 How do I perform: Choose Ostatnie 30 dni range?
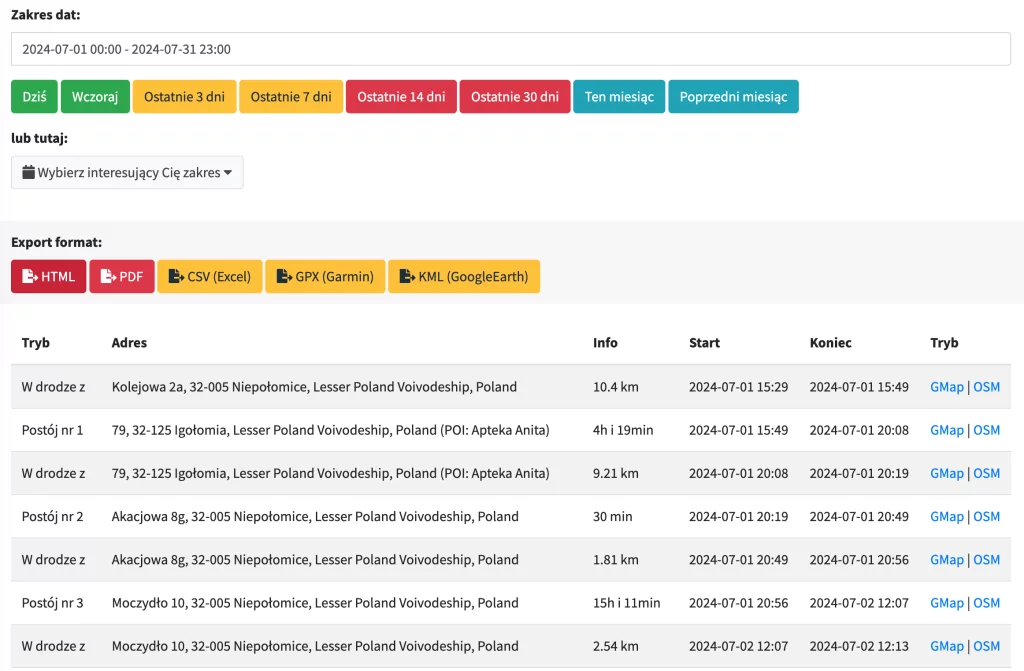click(x=515, y=97)
